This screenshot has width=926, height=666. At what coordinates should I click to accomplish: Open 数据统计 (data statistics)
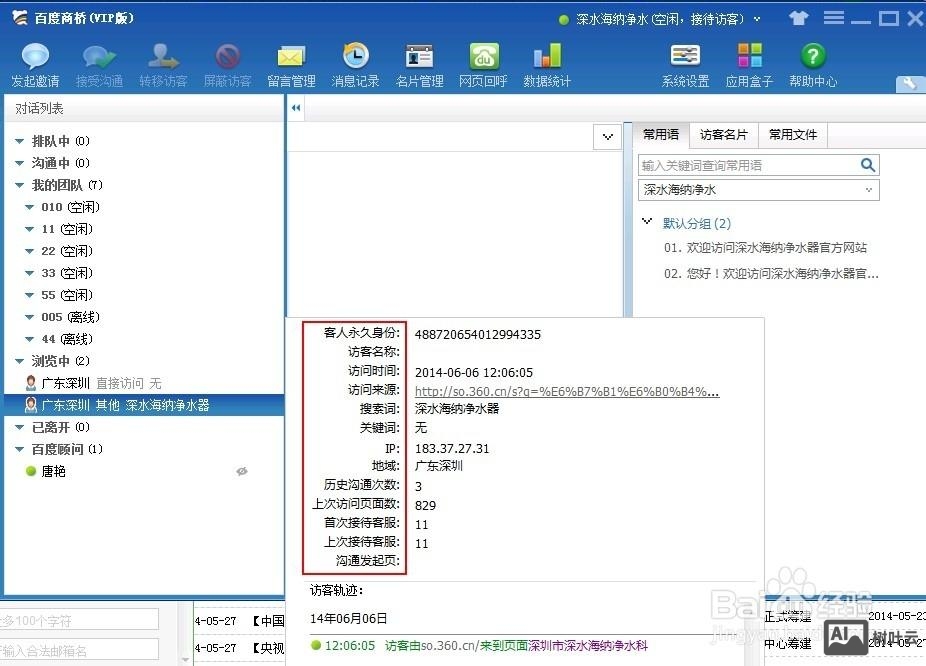pos(547,62)
